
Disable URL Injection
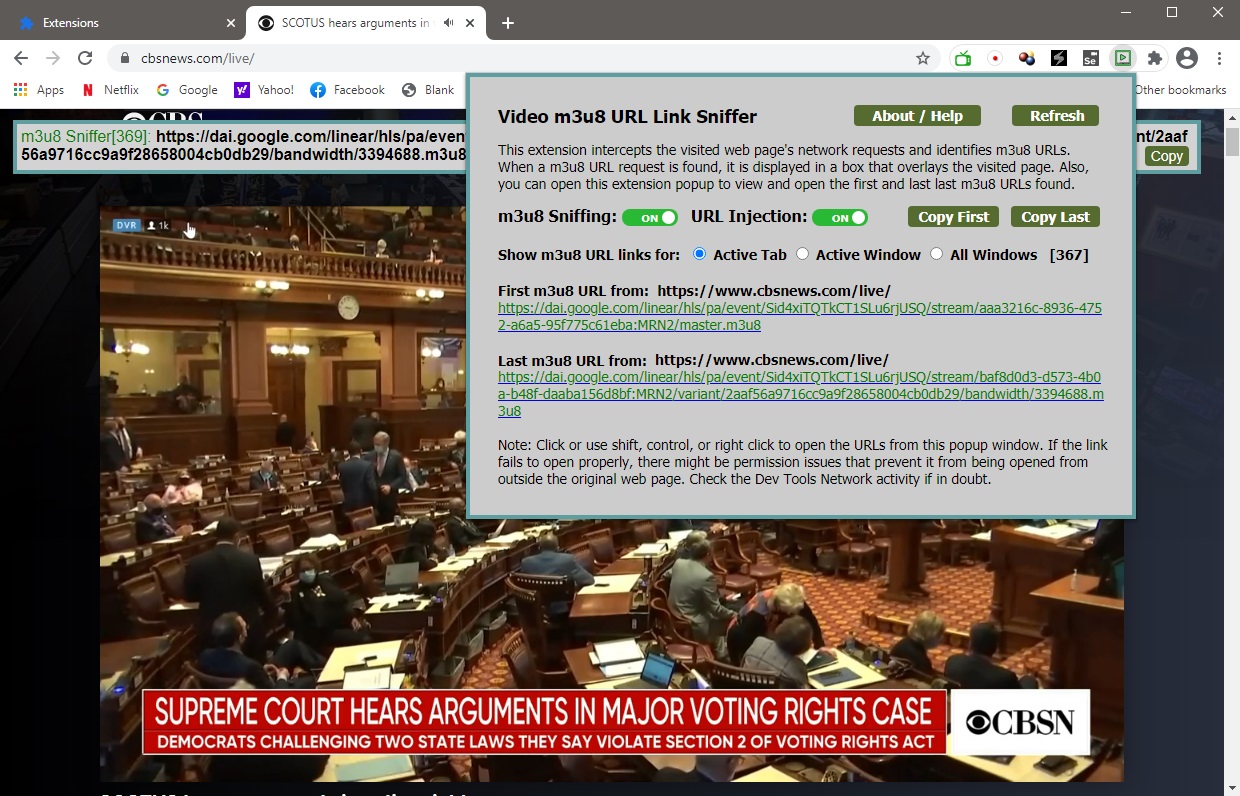[840, 216]
